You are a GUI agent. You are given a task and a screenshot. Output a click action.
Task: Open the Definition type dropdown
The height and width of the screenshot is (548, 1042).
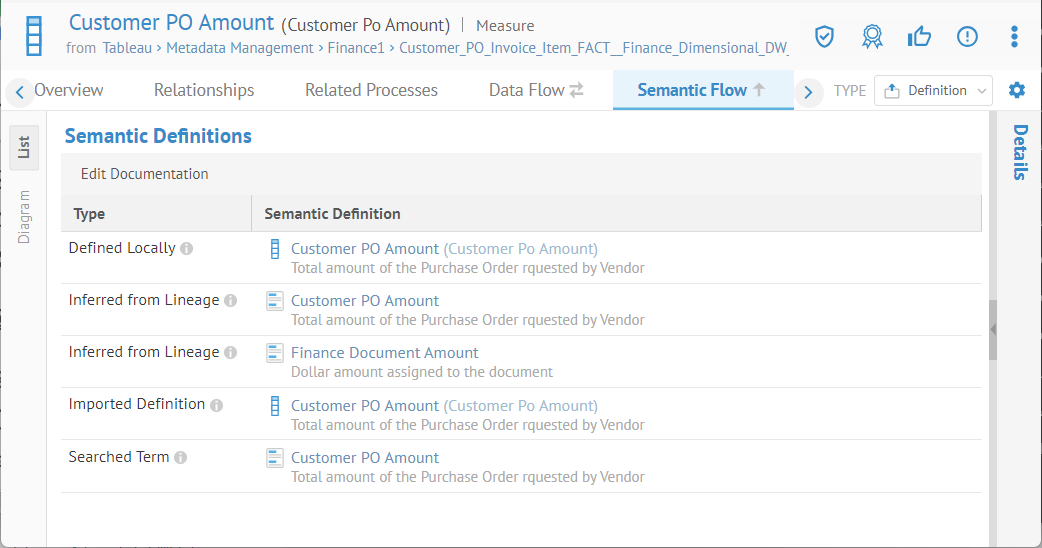click(x=933, y=90)
